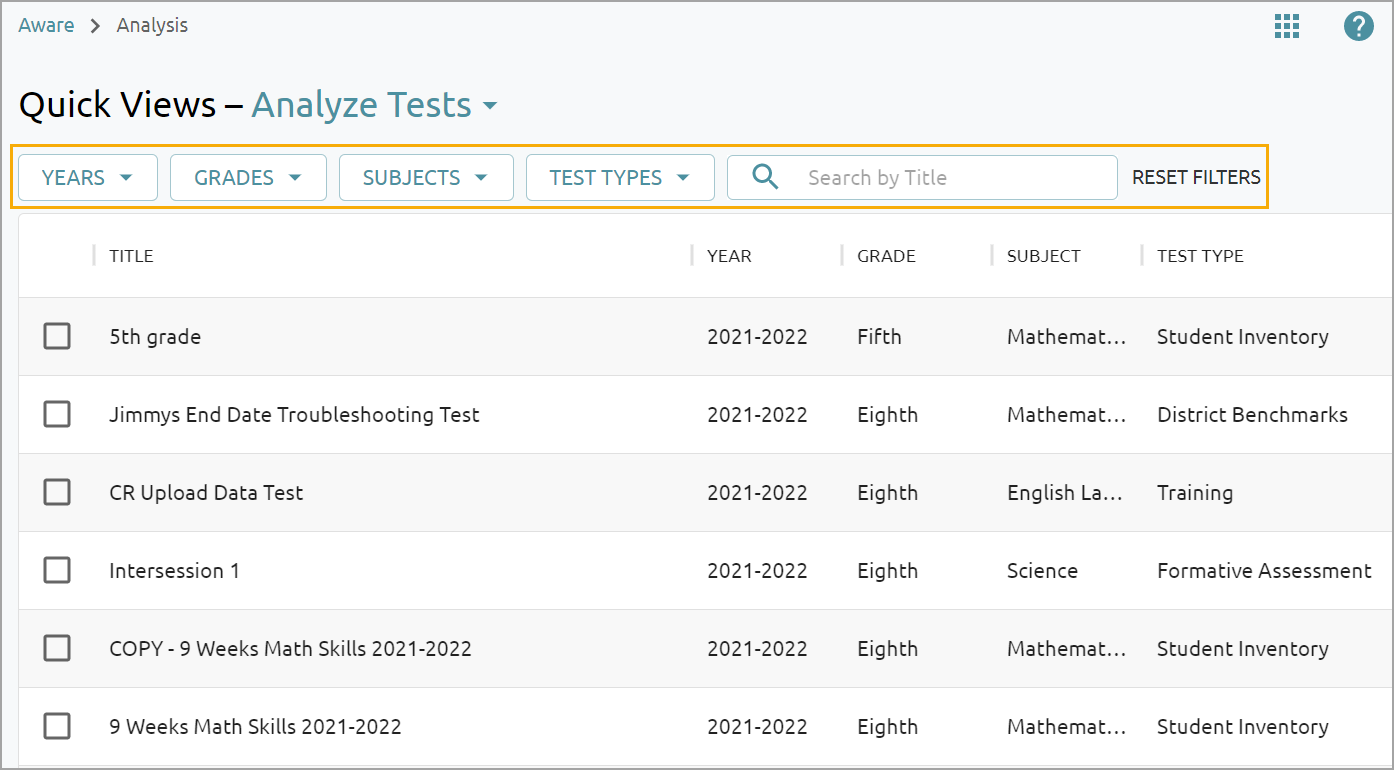The image size is (1394, 770).
Task: Tick the CR Upload Data Test checkbox
Action: 57,492
